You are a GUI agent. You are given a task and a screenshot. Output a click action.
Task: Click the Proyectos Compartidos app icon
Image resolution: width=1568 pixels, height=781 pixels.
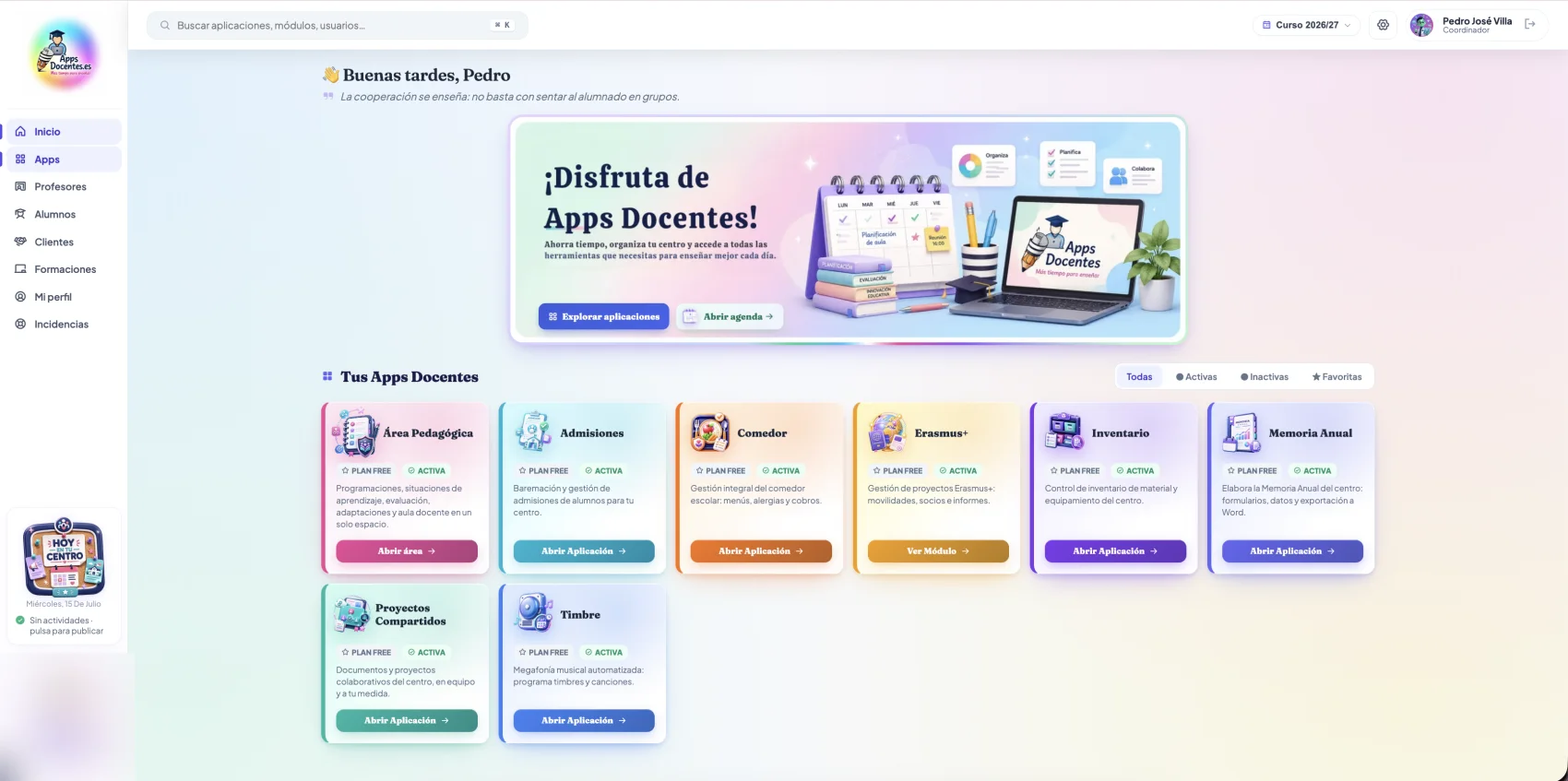[x=351, y=614]
